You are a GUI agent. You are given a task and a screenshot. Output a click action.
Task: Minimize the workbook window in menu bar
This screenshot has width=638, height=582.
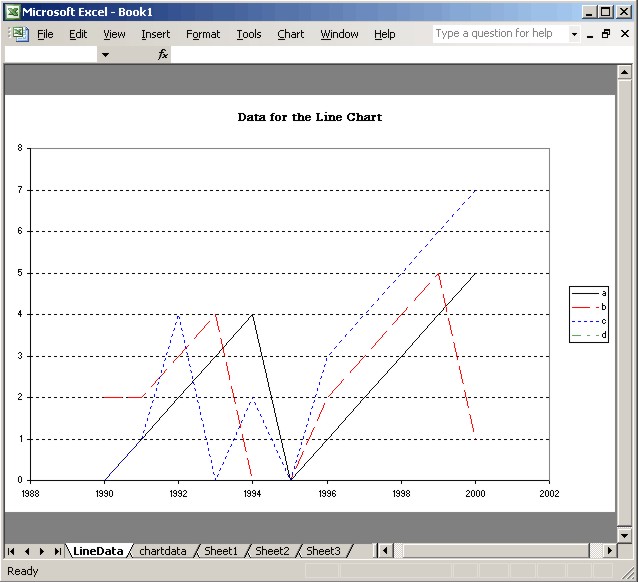pos(590,34)
